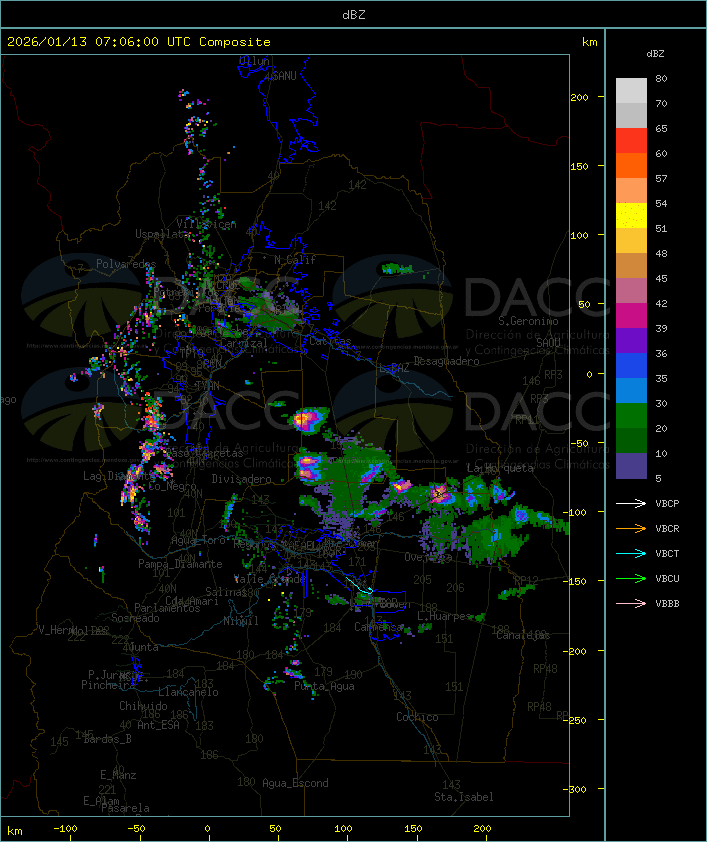
Task: Click the green VBCU arrow icon
Action: tap(631, 579)
